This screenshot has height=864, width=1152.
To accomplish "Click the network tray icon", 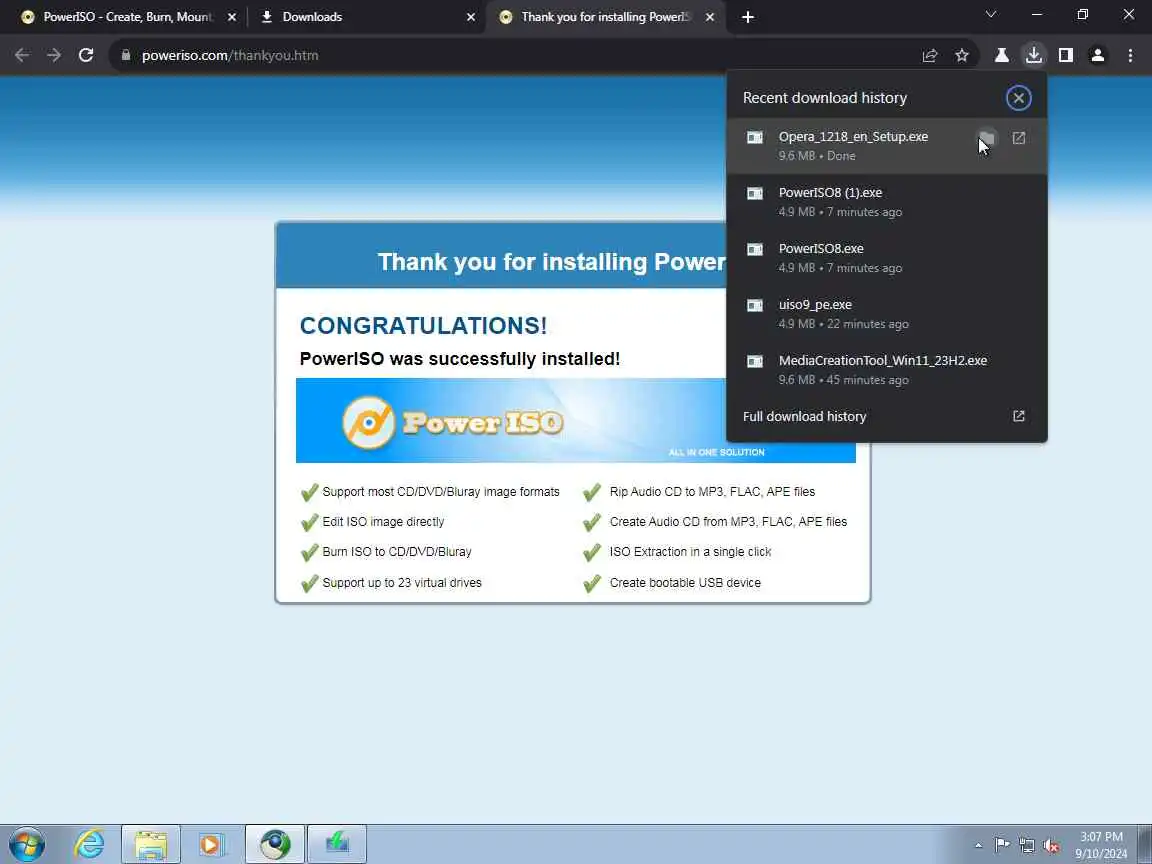I will coord(1027,845).
